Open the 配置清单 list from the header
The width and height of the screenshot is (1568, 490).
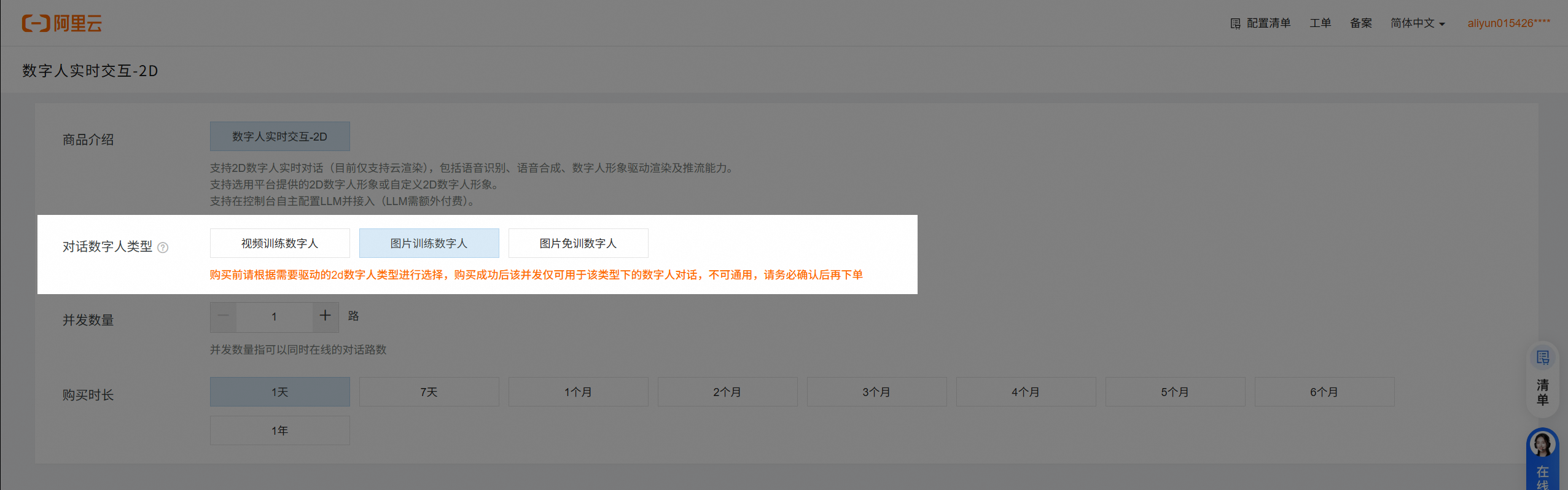point(1260,23)
